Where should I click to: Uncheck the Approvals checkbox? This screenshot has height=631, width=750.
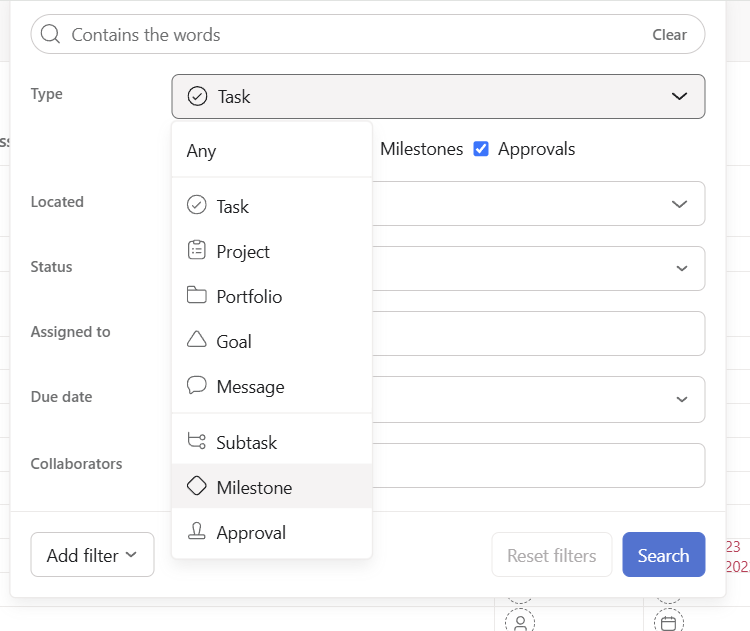[x=481, y=149]
